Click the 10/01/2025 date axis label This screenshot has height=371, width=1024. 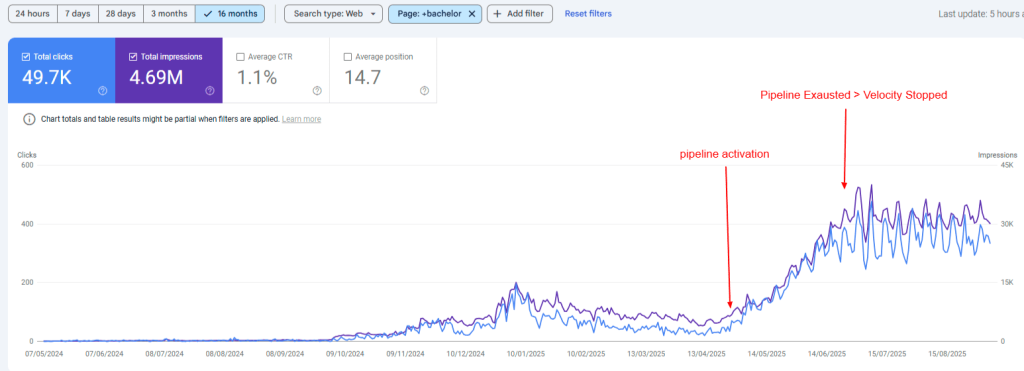(x=525, y=353)
